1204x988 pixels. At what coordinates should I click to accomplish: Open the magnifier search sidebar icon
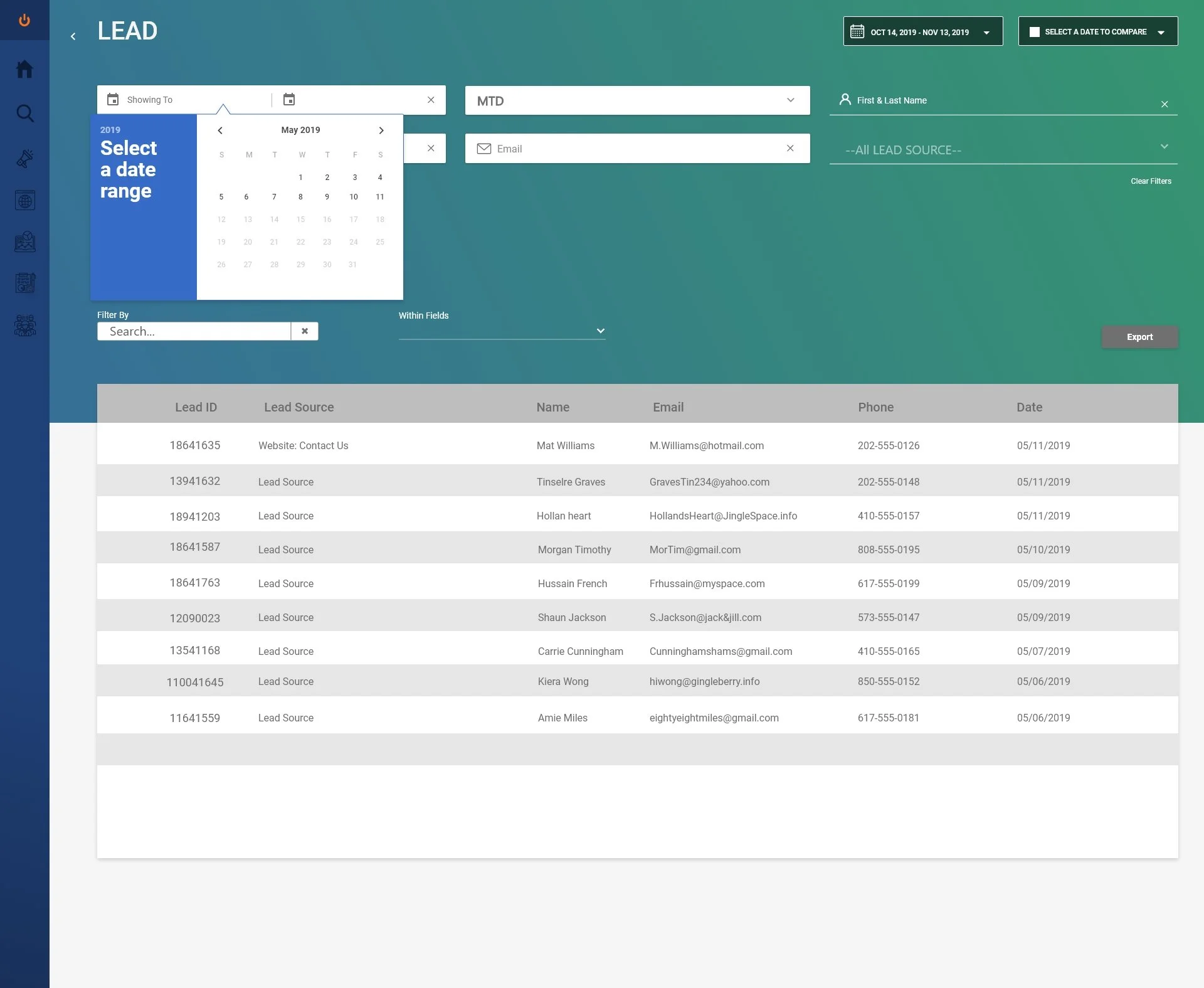tap(24, 114)
